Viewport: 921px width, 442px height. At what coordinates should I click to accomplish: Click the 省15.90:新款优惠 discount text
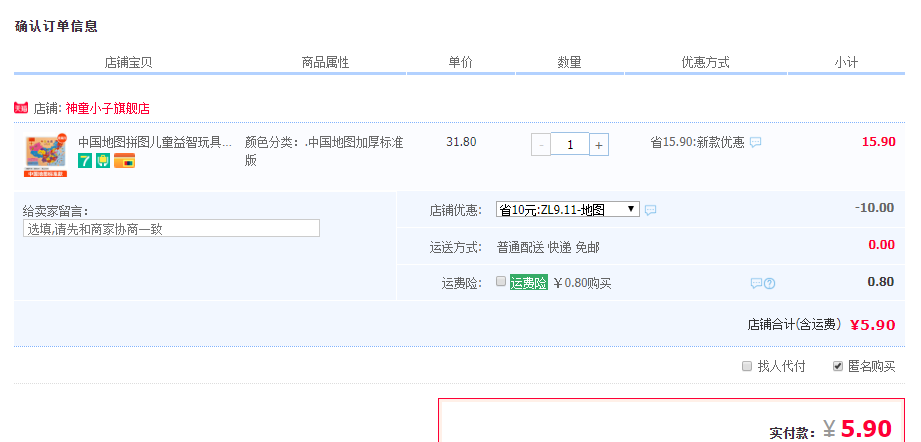coord(697,142)
